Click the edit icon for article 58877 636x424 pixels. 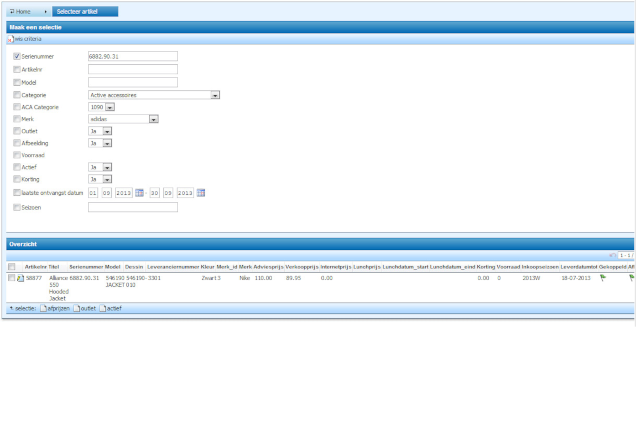tap(20, 278)
